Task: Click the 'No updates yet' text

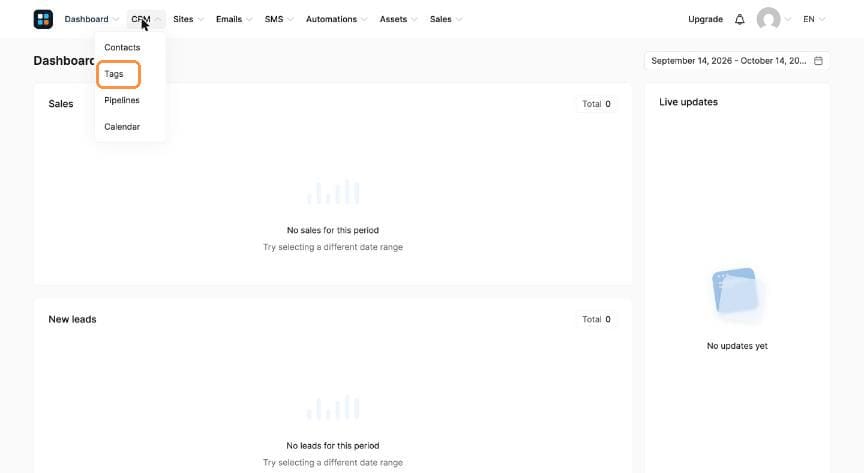Action: (737, 346)
